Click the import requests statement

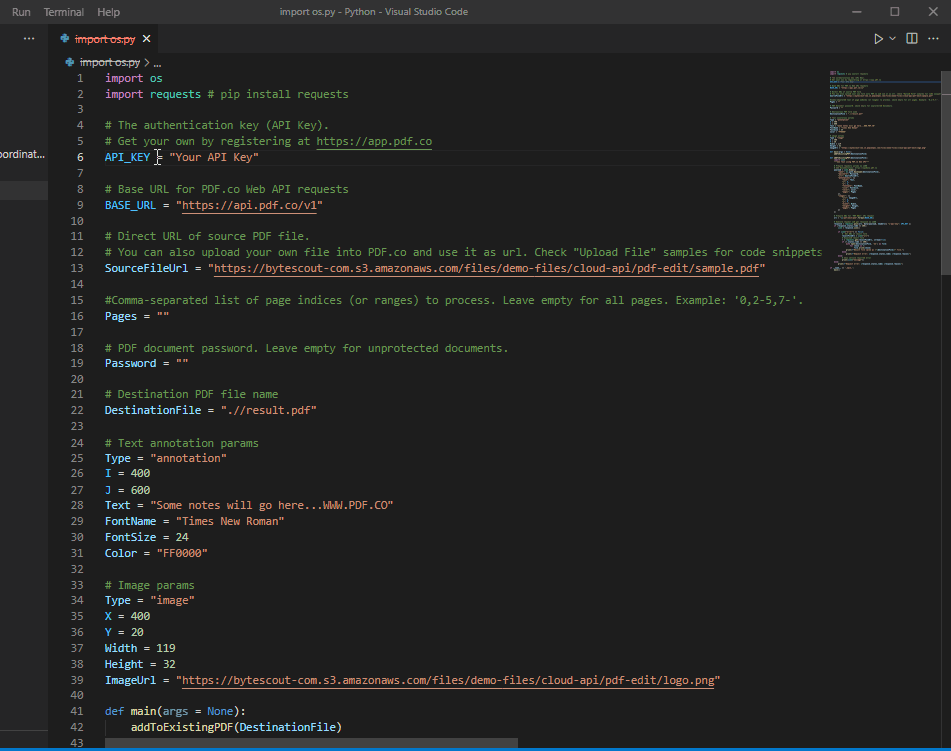[153, 95]
